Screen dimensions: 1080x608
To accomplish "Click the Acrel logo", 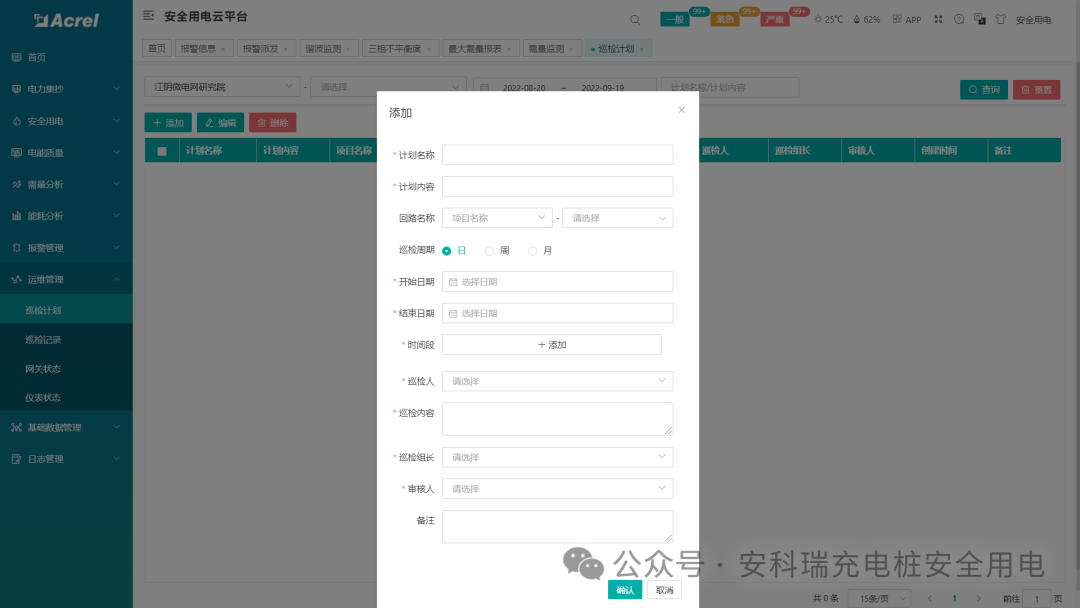I will point(66,21).
